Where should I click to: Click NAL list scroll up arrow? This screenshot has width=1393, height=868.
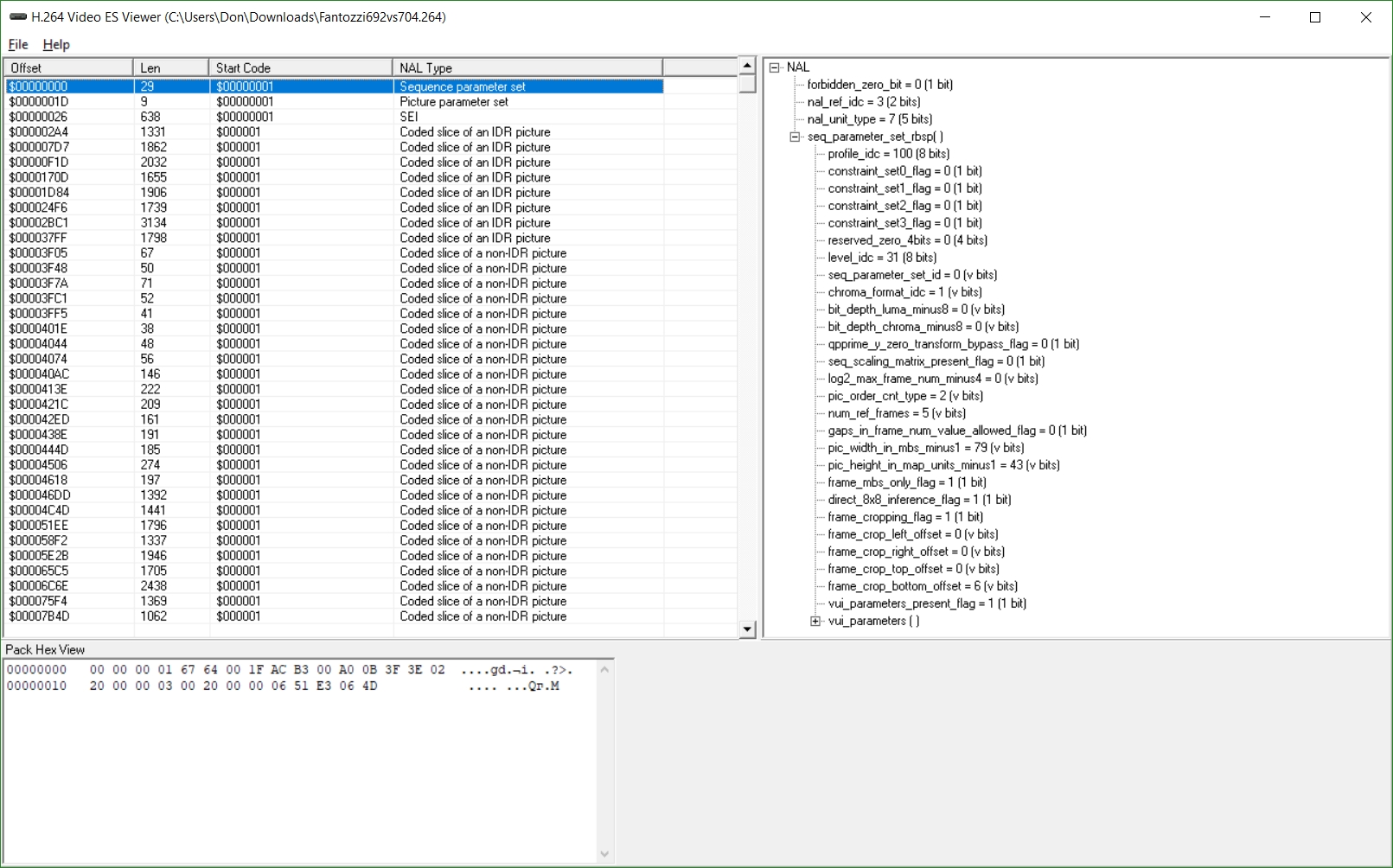748,67
